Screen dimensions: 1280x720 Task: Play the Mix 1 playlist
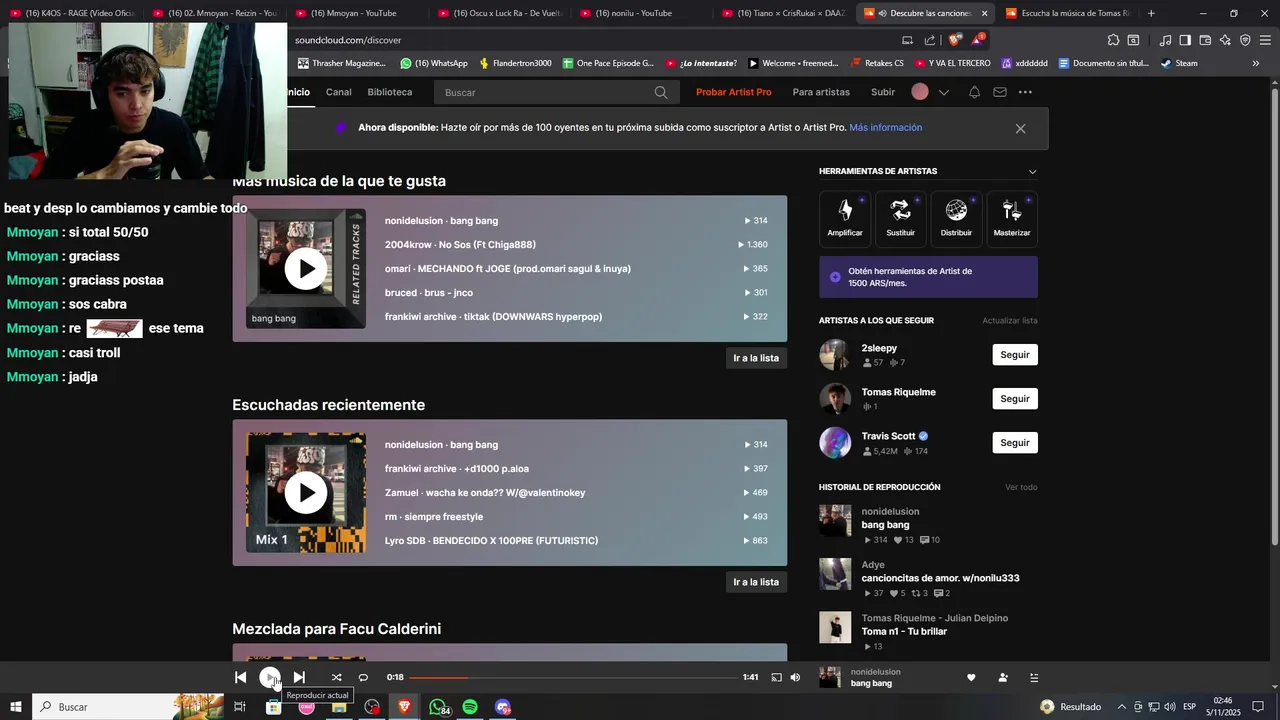point(306,492)
